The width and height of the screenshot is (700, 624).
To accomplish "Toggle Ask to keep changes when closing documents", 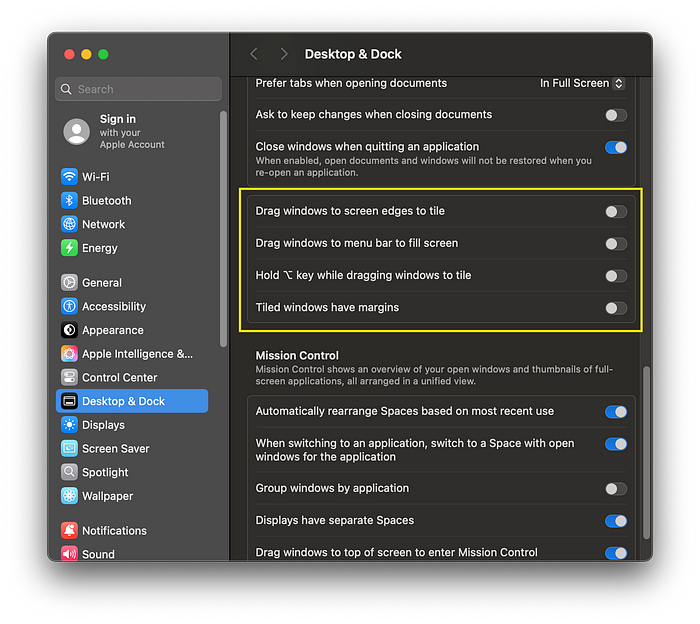I will 616,115.
